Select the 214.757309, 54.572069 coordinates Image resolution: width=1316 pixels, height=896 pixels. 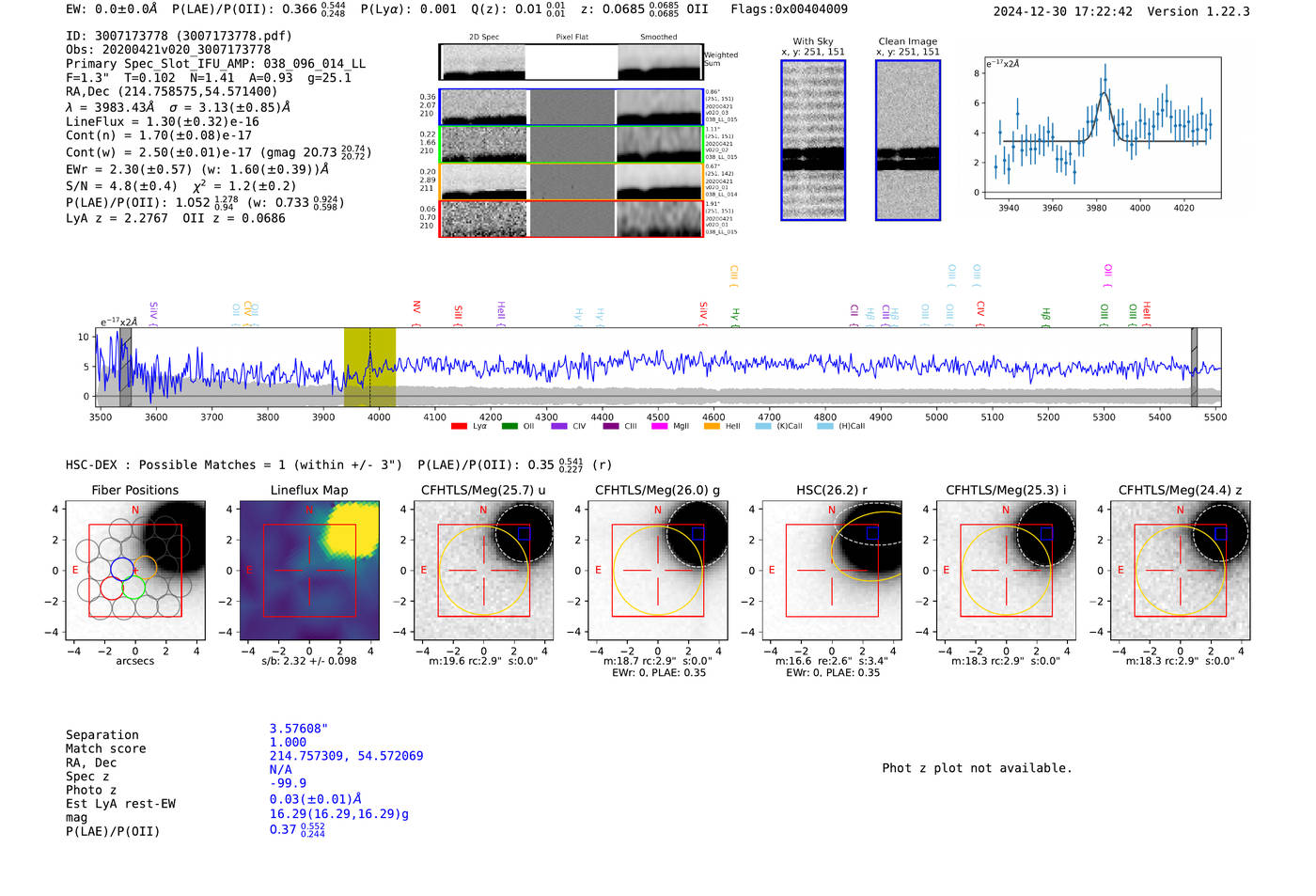346,756
